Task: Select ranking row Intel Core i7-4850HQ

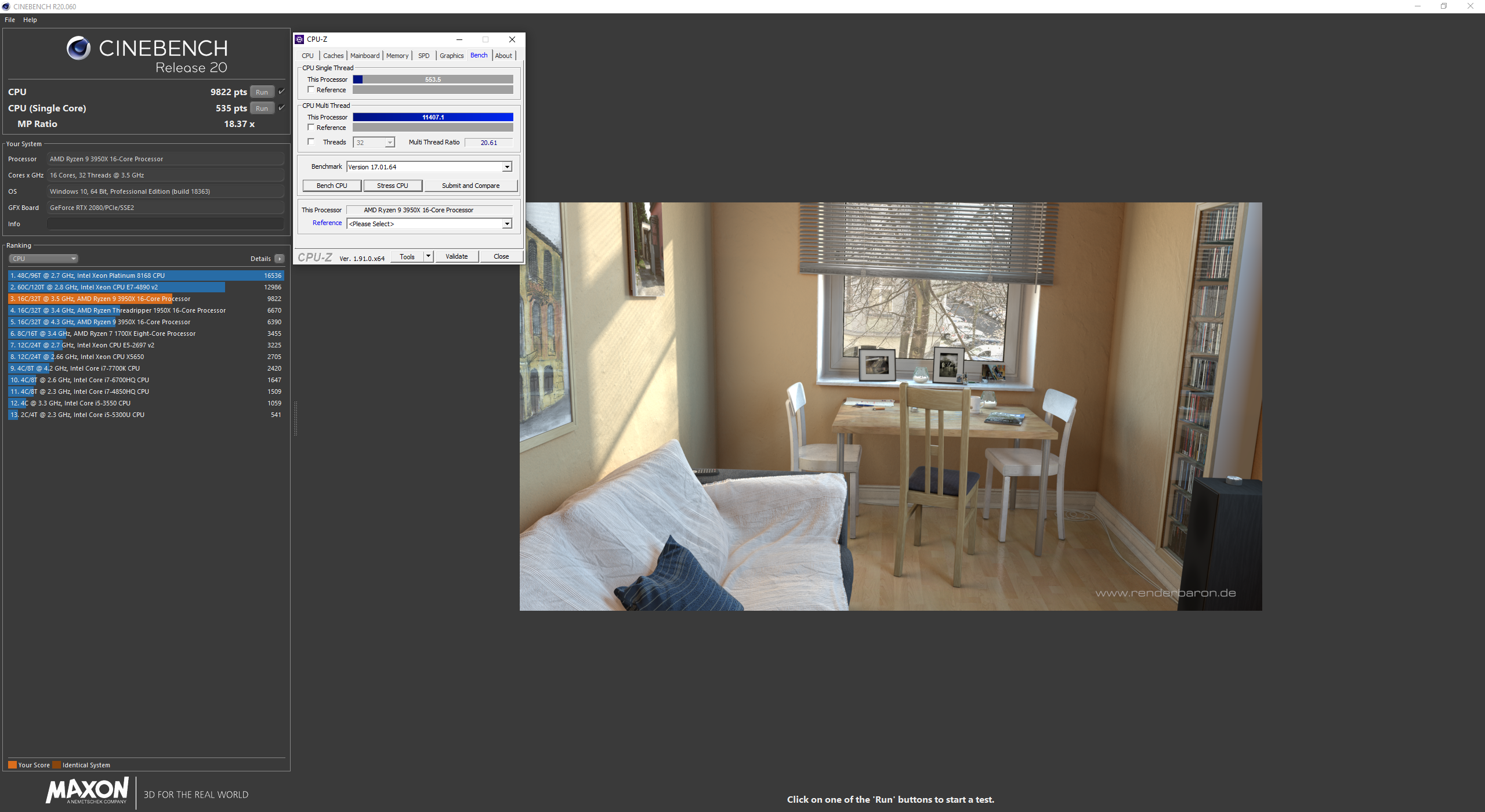Action: coord(146,391)
